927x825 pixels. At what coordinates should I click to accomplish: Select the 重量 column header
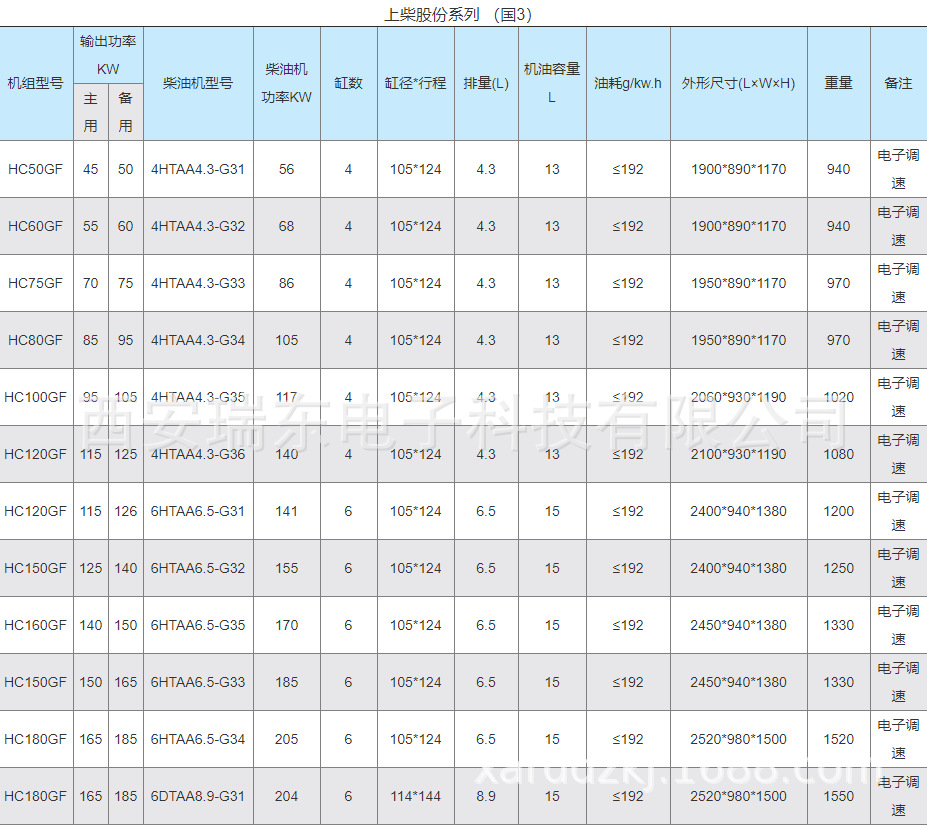839,83
